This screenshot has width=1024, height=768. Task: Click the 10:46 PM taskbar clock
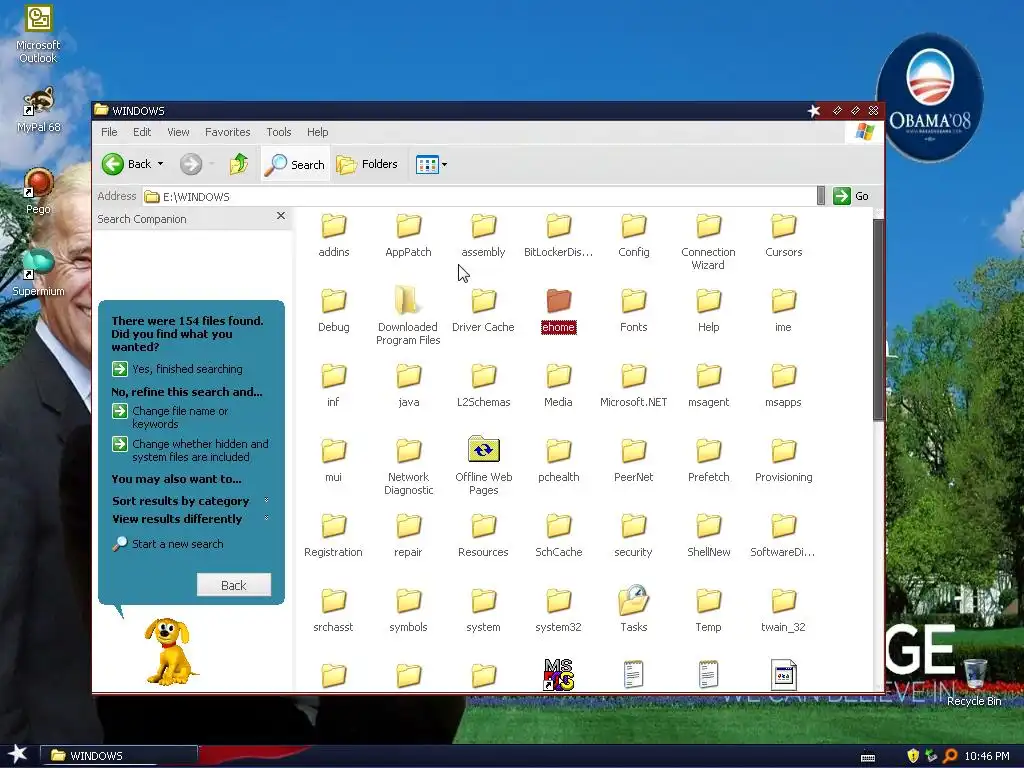click(987, 756)
